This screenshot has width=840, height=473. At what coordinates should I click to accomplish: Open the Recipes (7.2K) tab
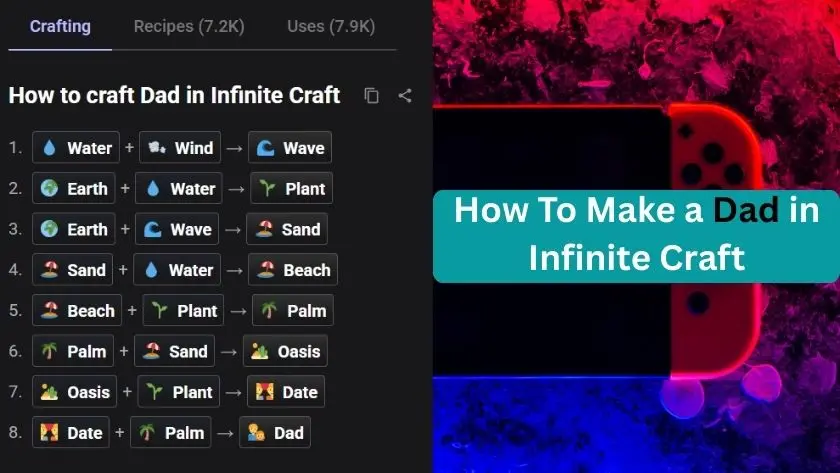click(x=189, y=26)
